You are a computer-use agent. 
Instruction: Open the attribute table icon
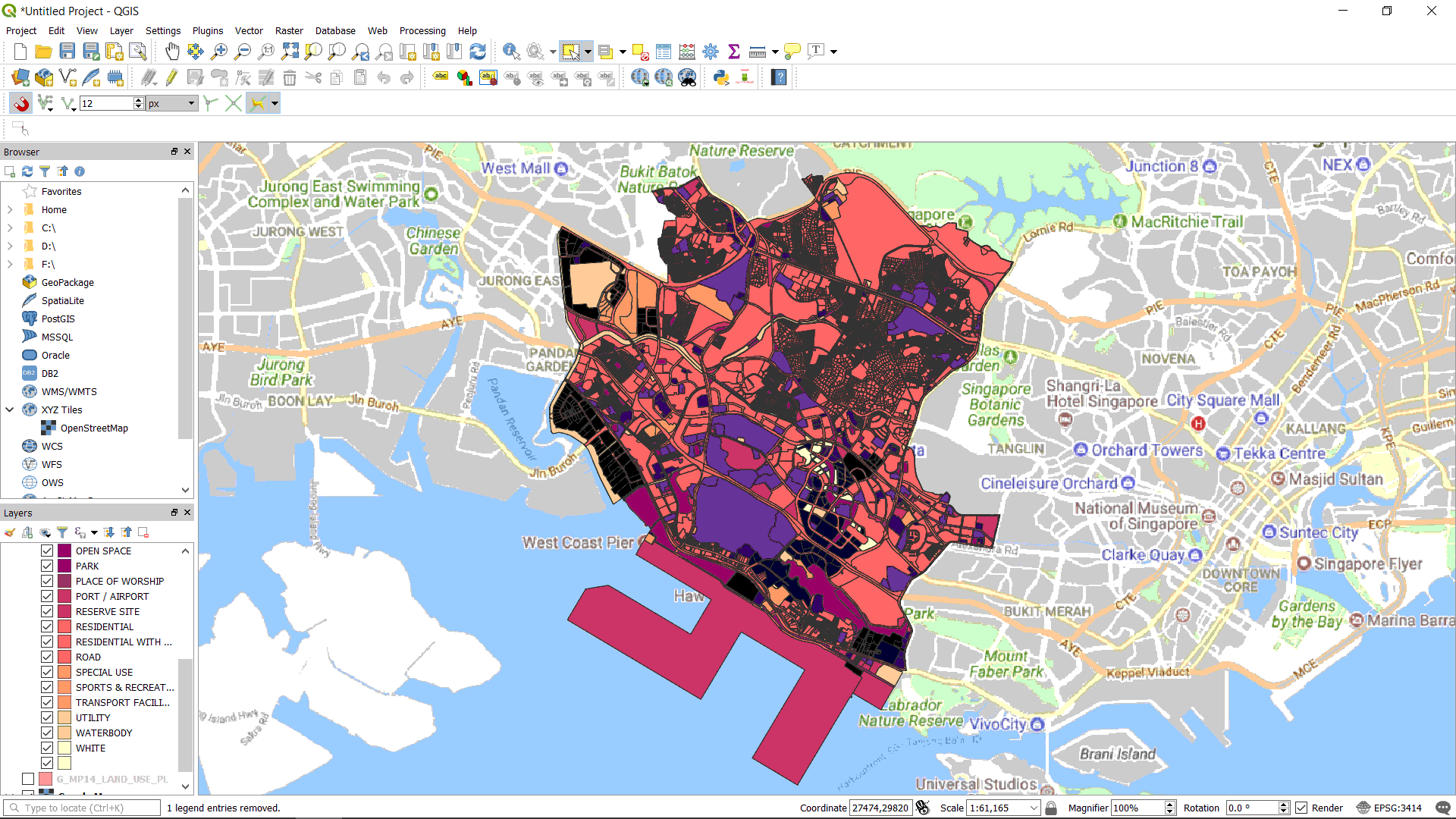click(x=664, y=52)
